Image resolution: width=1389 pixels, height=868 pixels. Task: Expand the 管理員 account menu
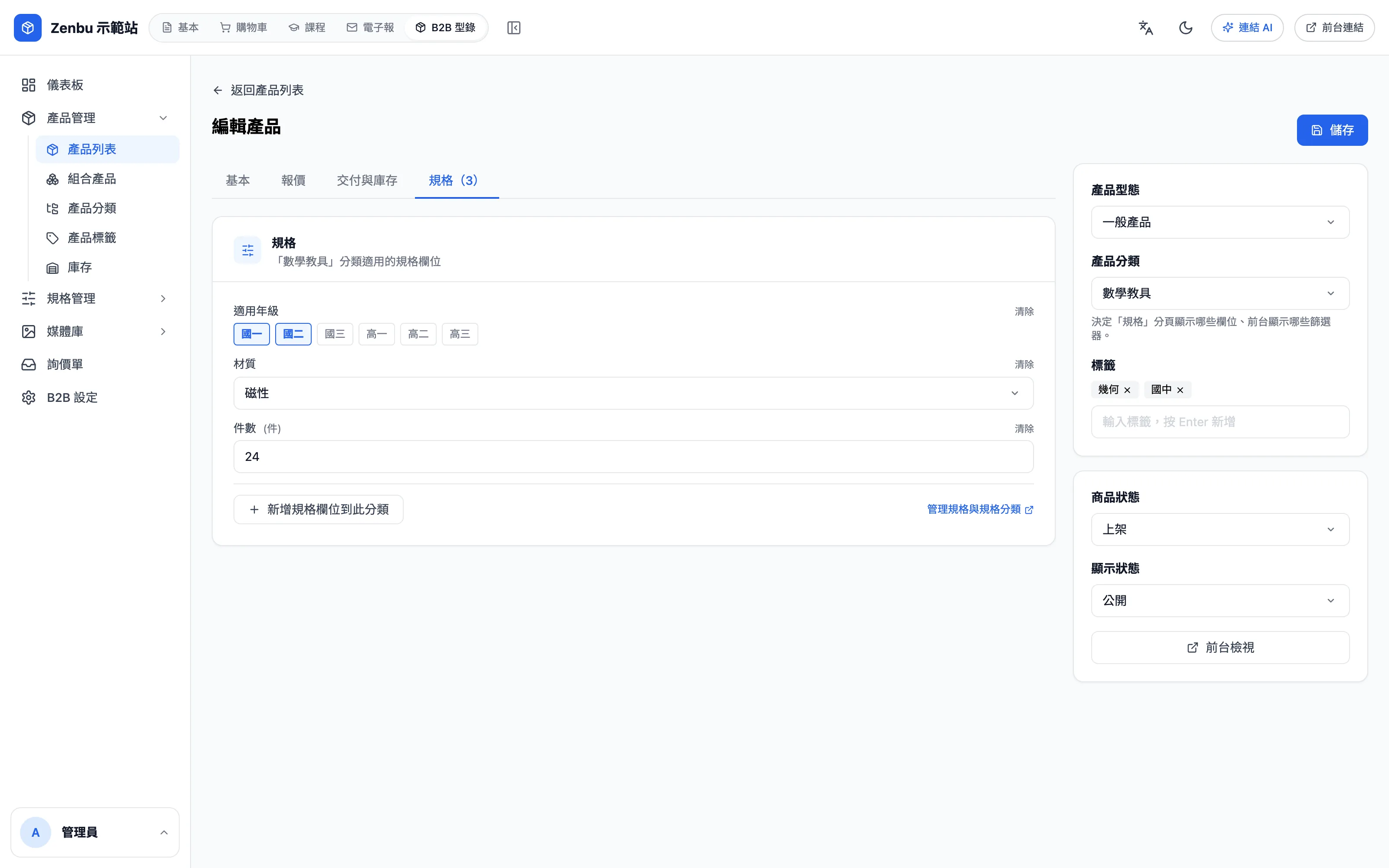(x=95, y=832)
